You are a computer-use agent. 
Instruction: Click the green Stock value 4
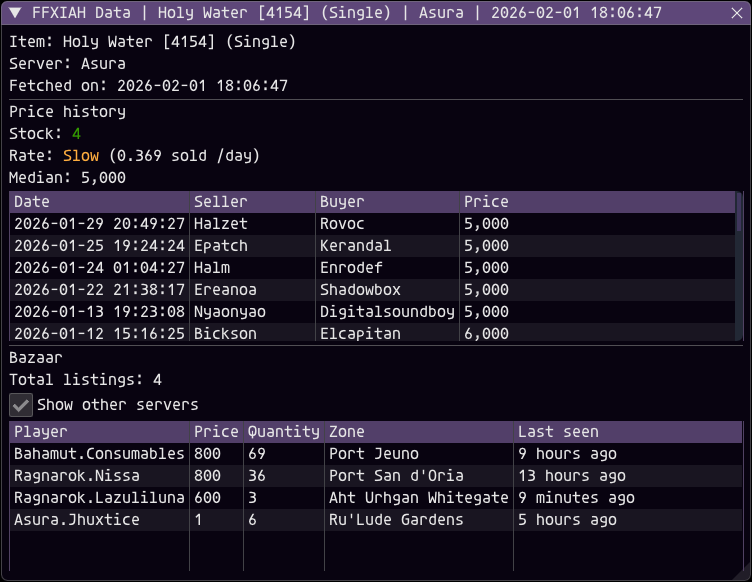(76, 133)
